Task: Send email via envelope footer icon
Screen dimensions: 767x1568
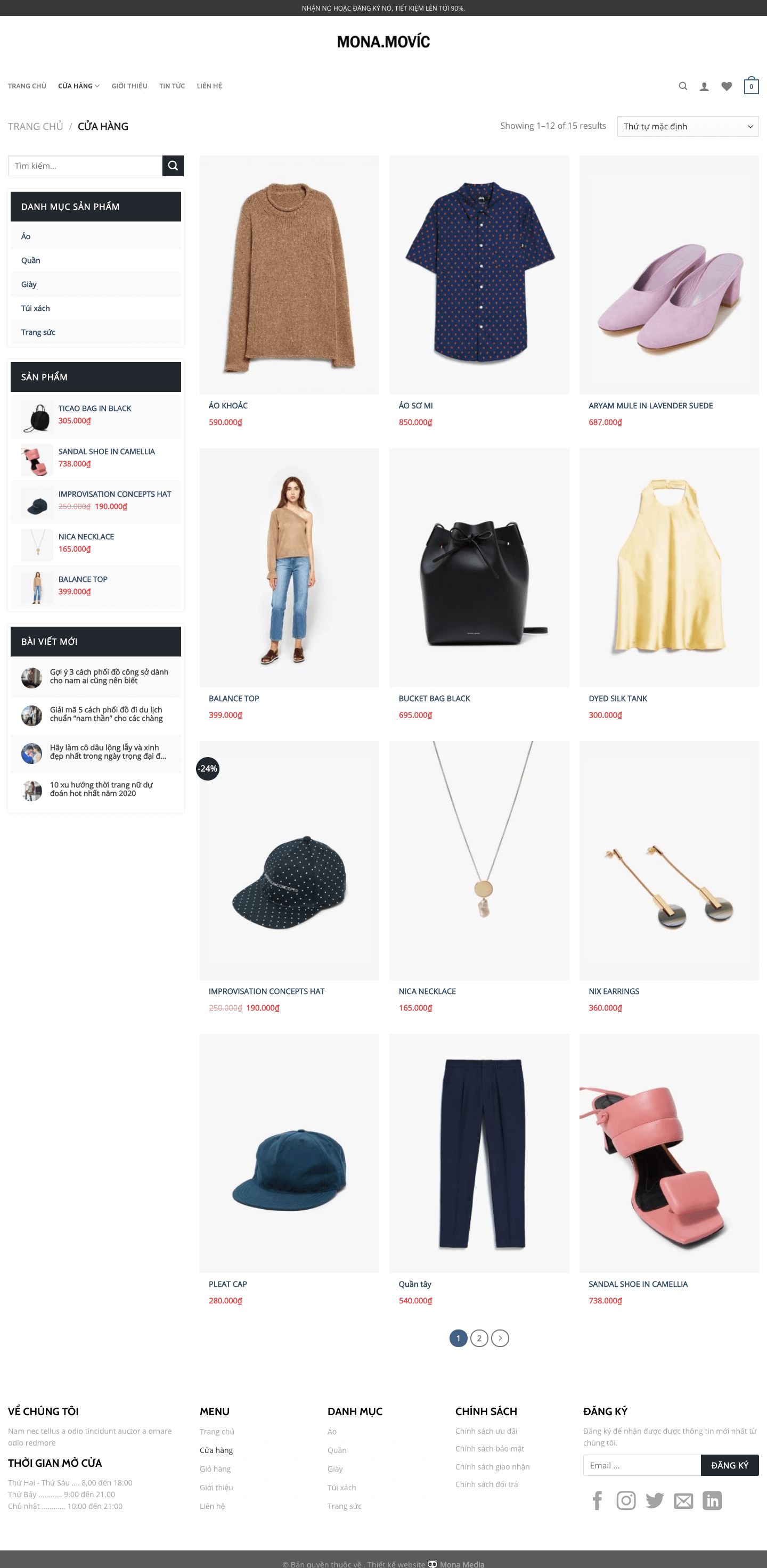Action: (x=683, y=1501)
